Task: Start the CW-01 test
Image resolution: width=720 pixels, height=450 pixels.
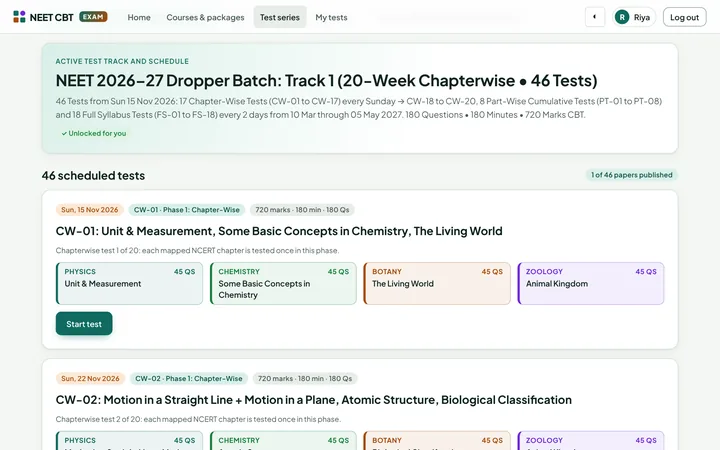Action: (84, 324)
